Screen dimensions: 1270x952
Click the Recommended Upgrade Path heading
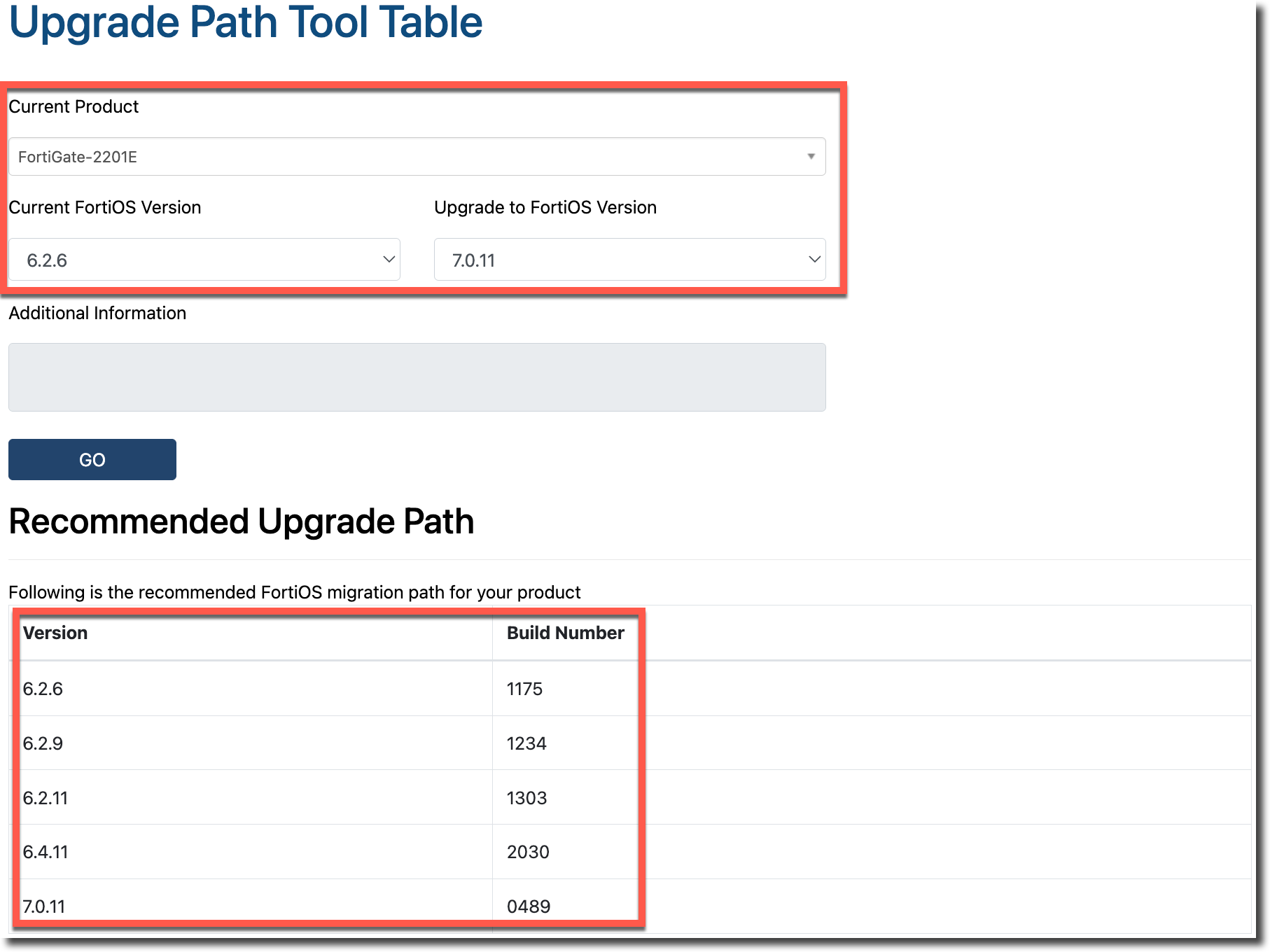point(242,521)
